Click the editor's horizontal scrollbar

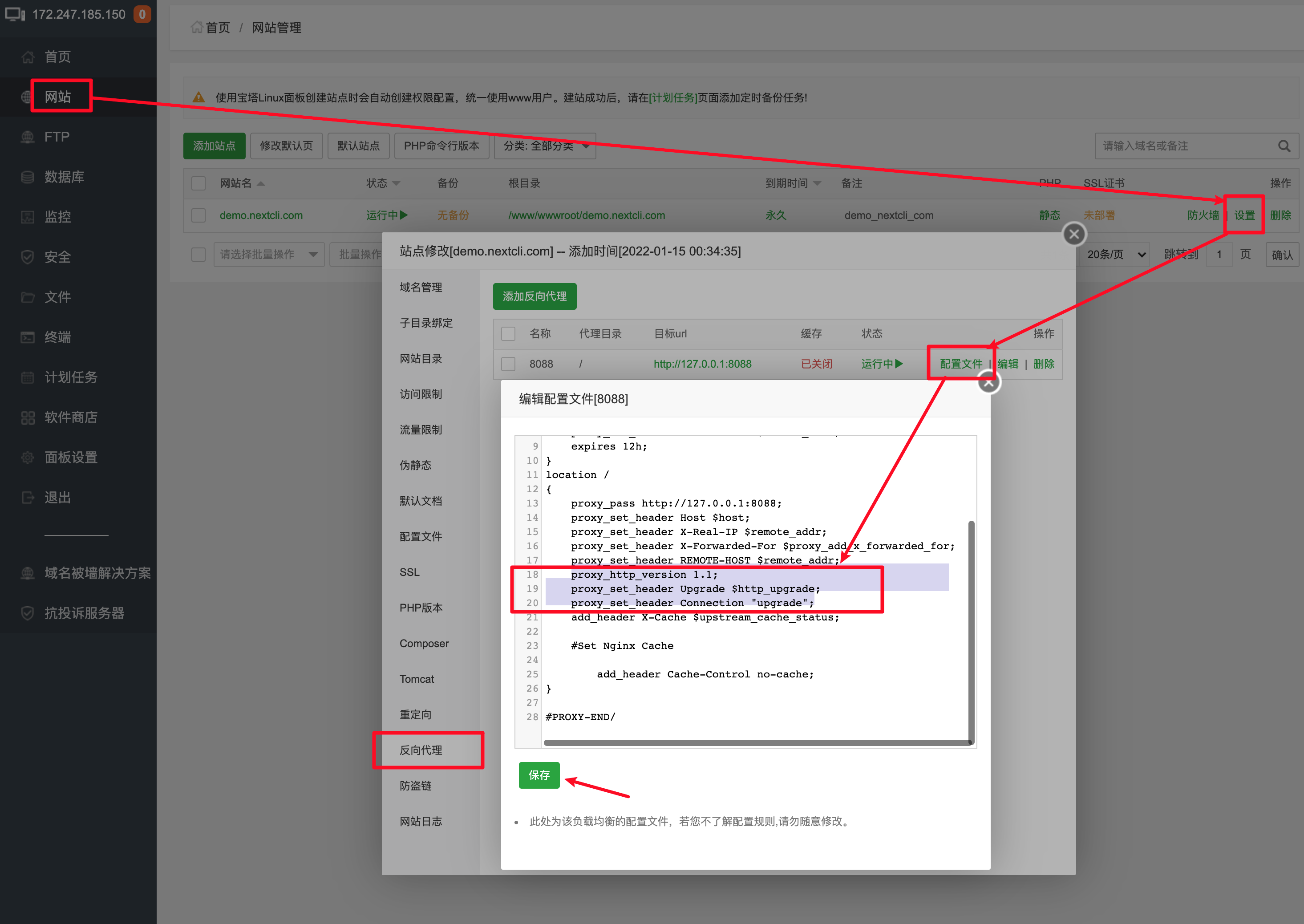757,742
